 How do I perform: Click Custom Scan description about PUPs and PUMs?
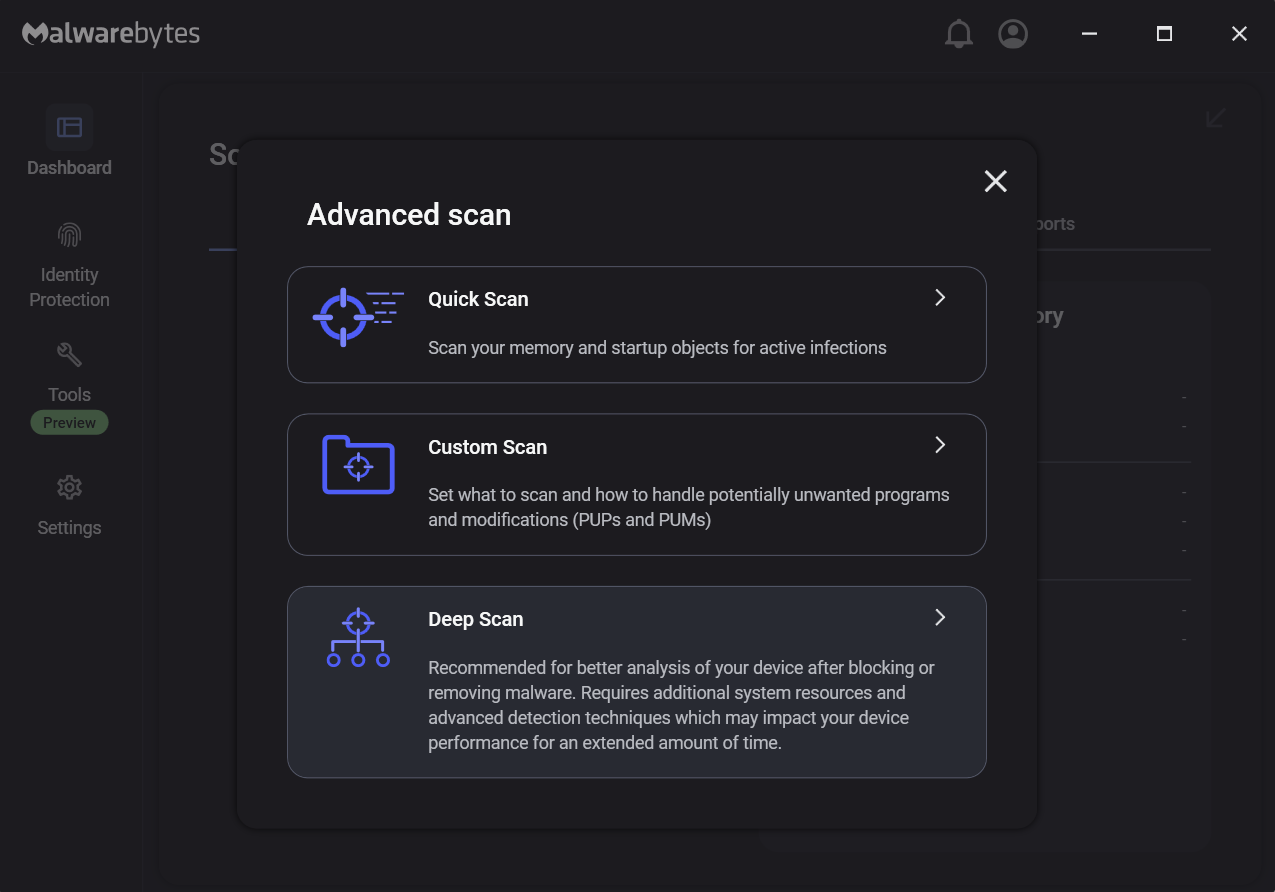click(689, 507)
